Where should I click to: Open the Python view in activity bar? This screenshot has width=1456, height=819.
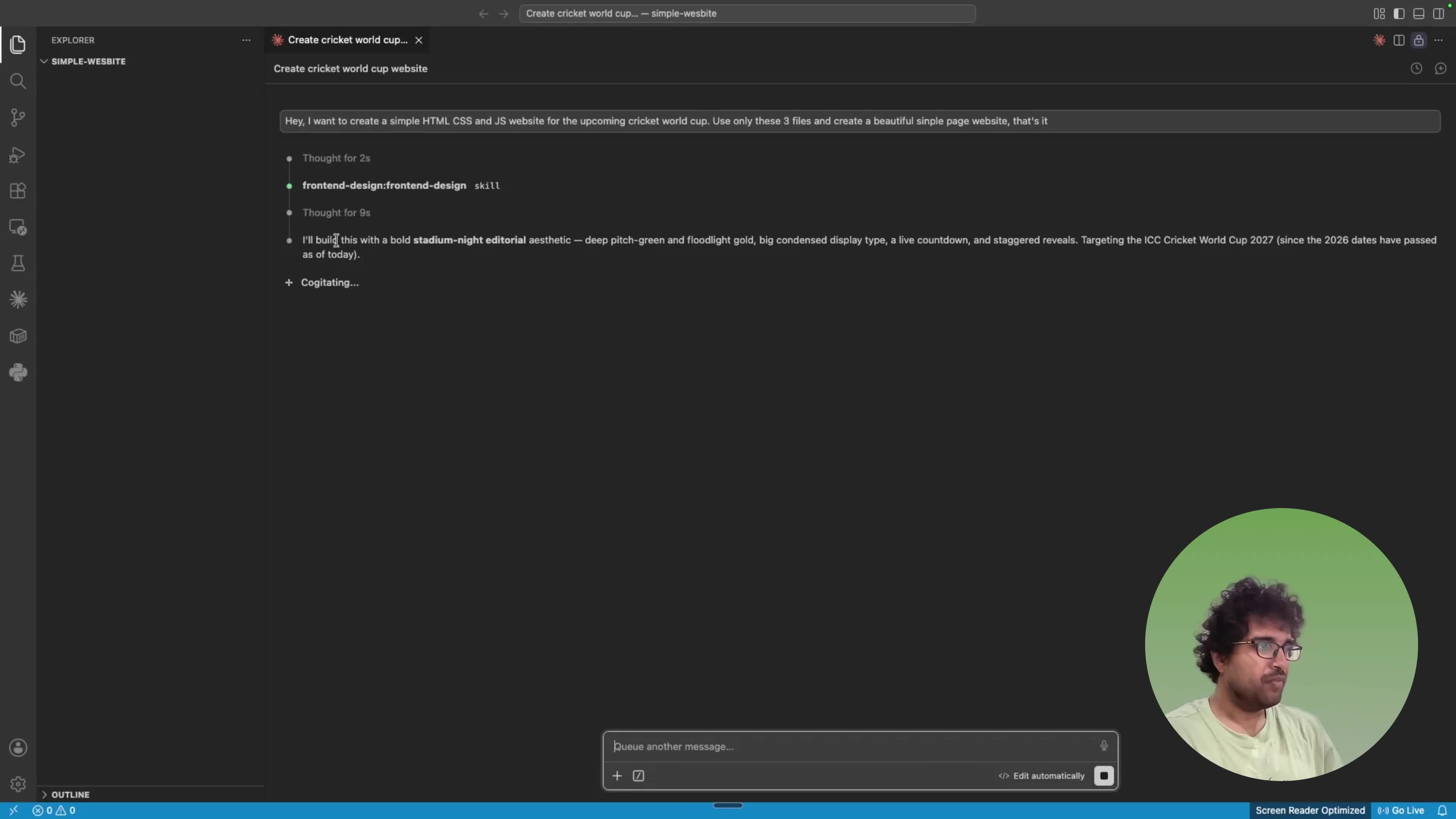click(x=17, y=372)
